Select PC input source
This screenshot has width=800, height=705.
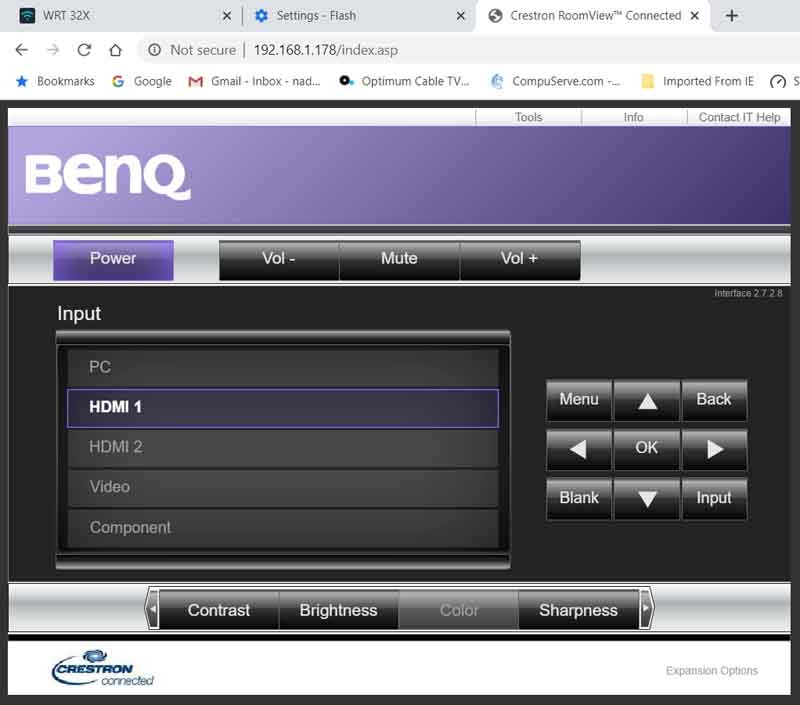click(x=283, y=367)
